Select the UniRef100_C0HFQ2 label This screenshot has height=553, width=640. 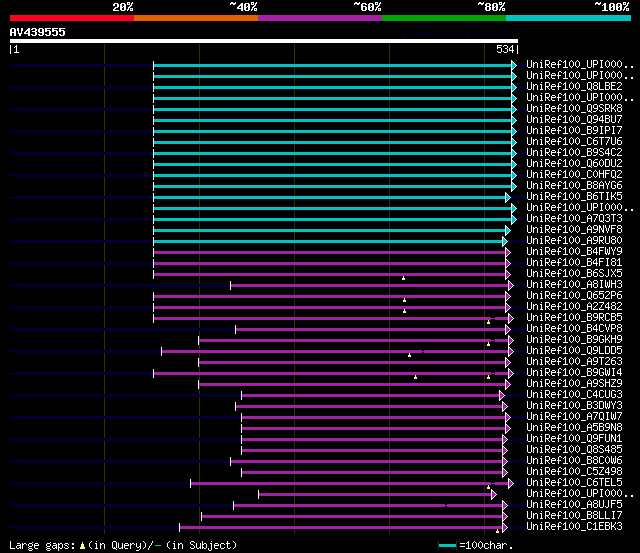574,175
